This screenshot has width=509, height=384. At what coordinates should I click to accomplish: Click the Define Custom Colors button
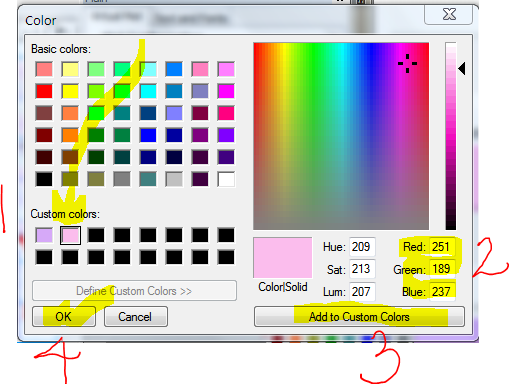pos(134,291)
